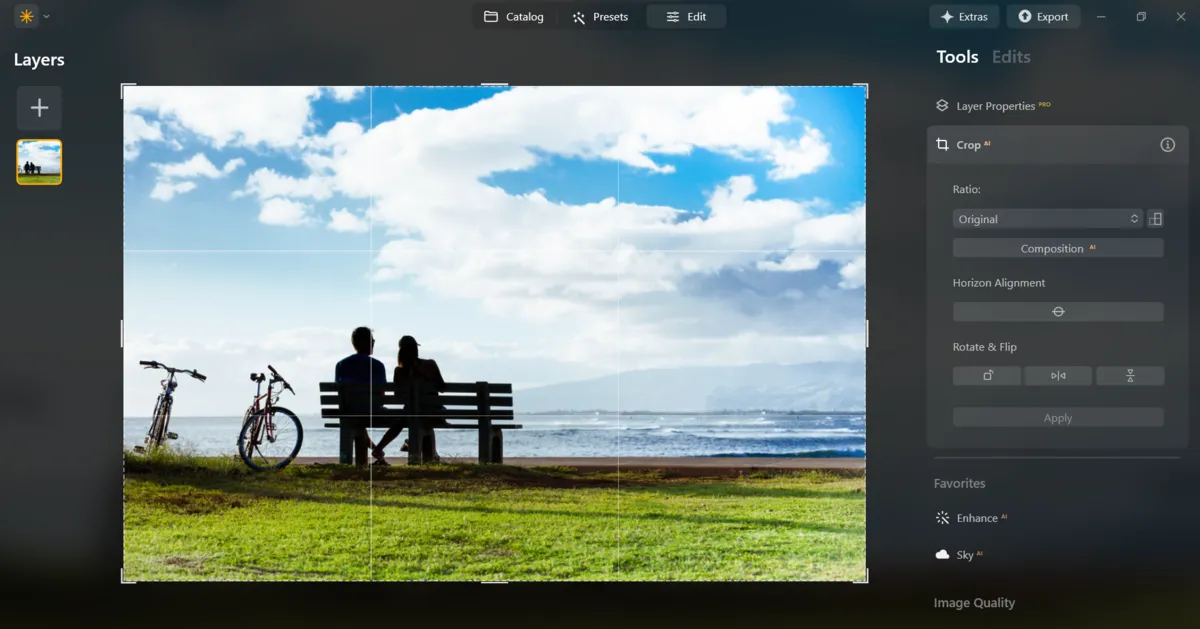Image resolution: width=1200 pixels, height=629 pixels.
Task: Switch to the Presets tab
Action: (x=601, y=16)
